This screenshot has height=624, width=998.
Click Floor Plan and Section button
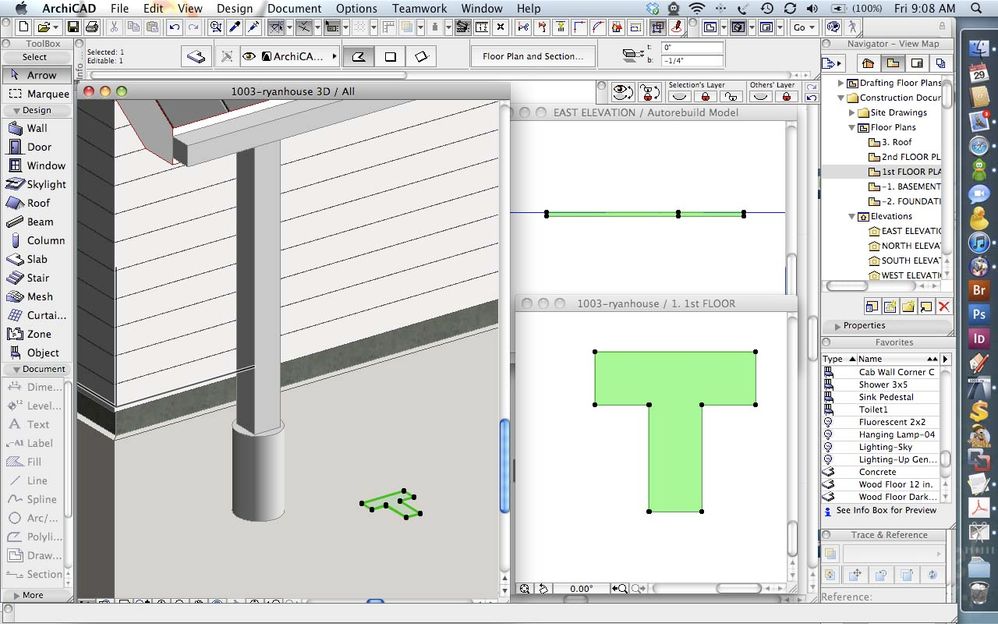tap(532, 57)
